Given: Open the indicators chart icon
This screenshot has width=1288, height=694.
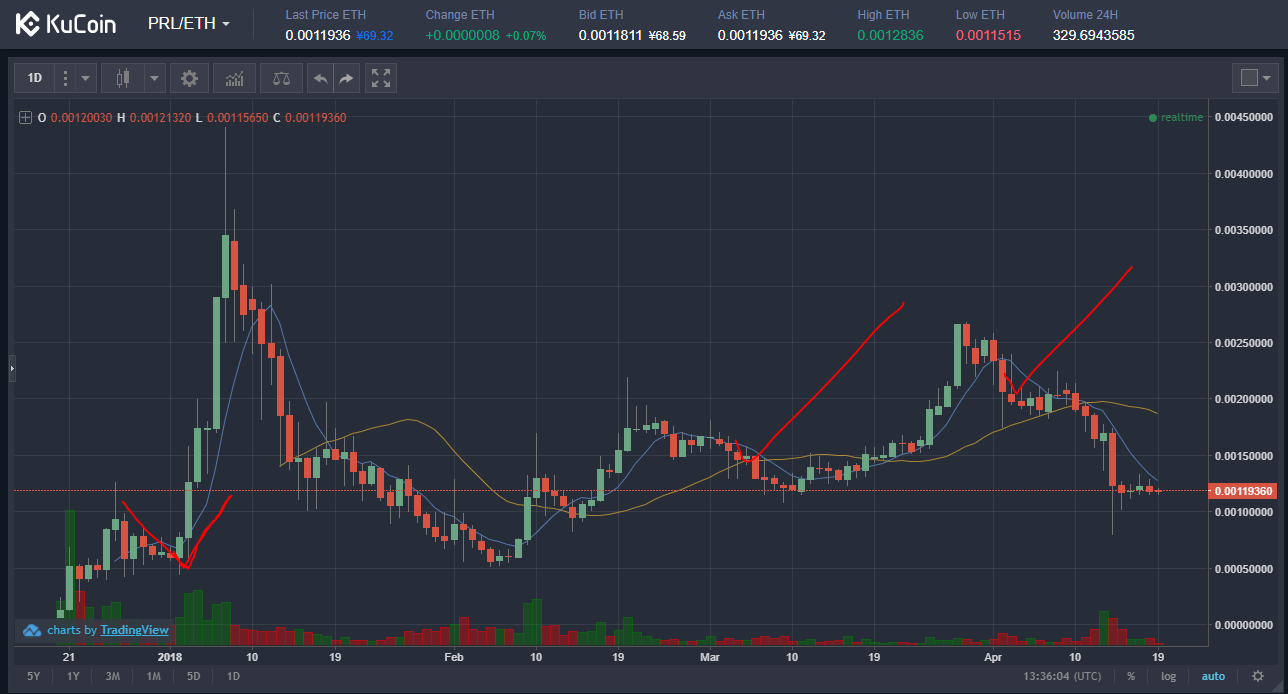Looking at the screenshot, I should tap(234, 78).
